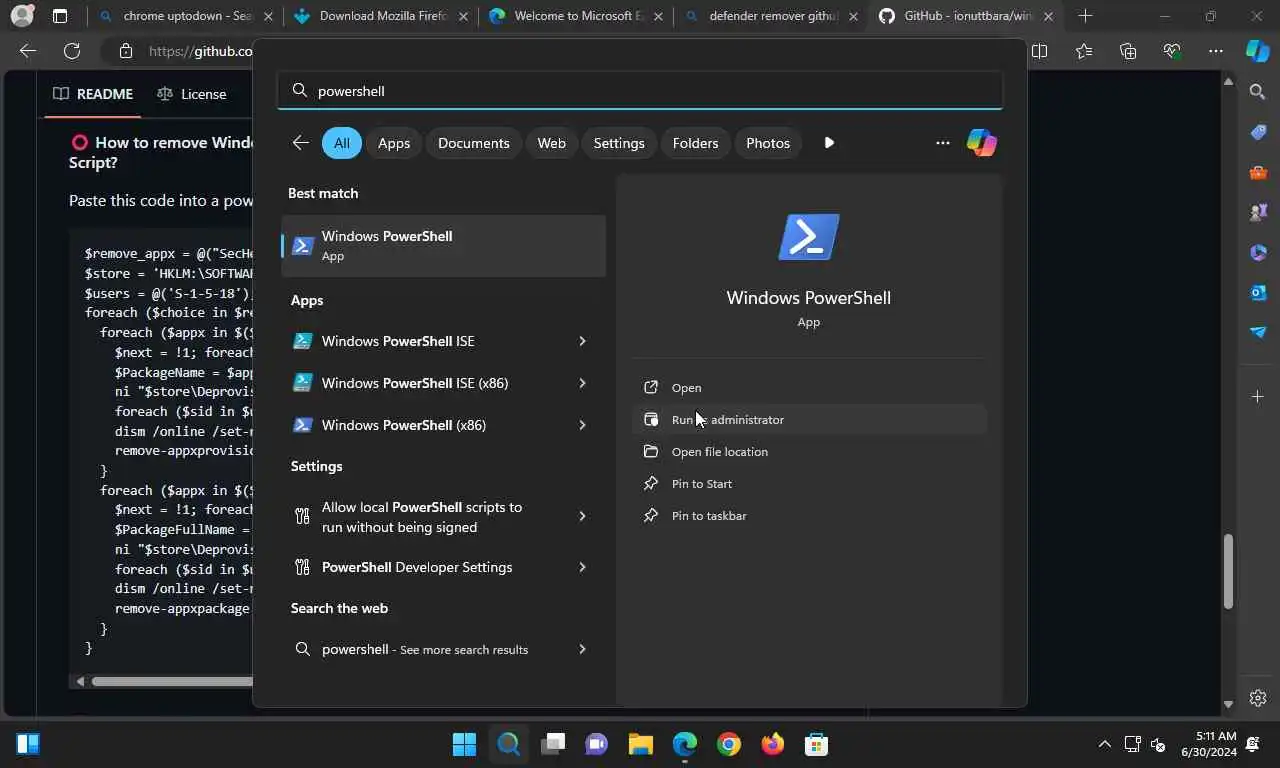Open Google Chrome from taskbar

[728, 744]
